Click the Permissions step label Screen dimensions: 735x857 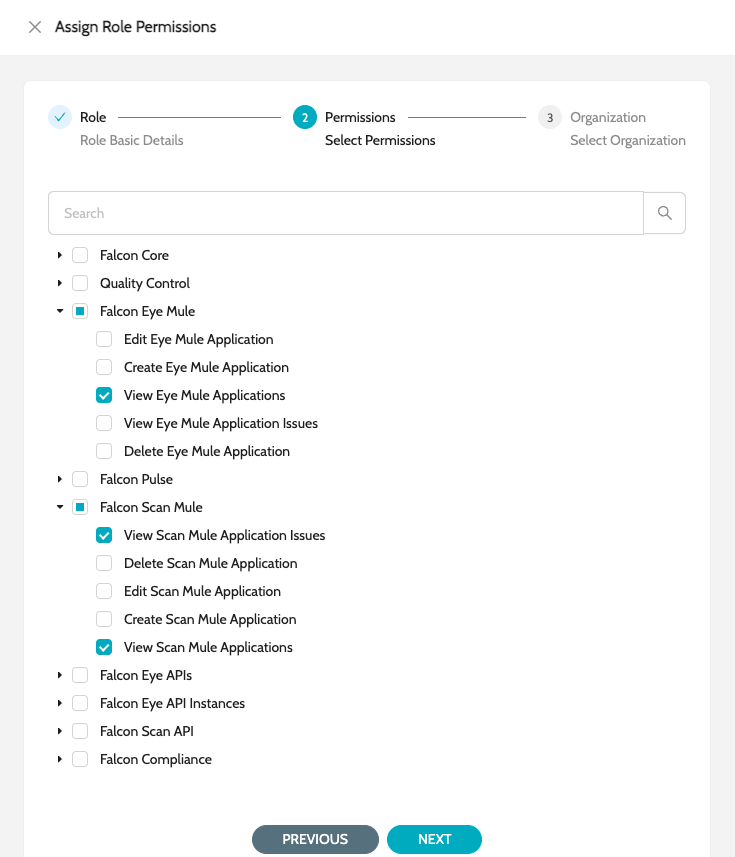pyautogui.click(x=360, y=118)
